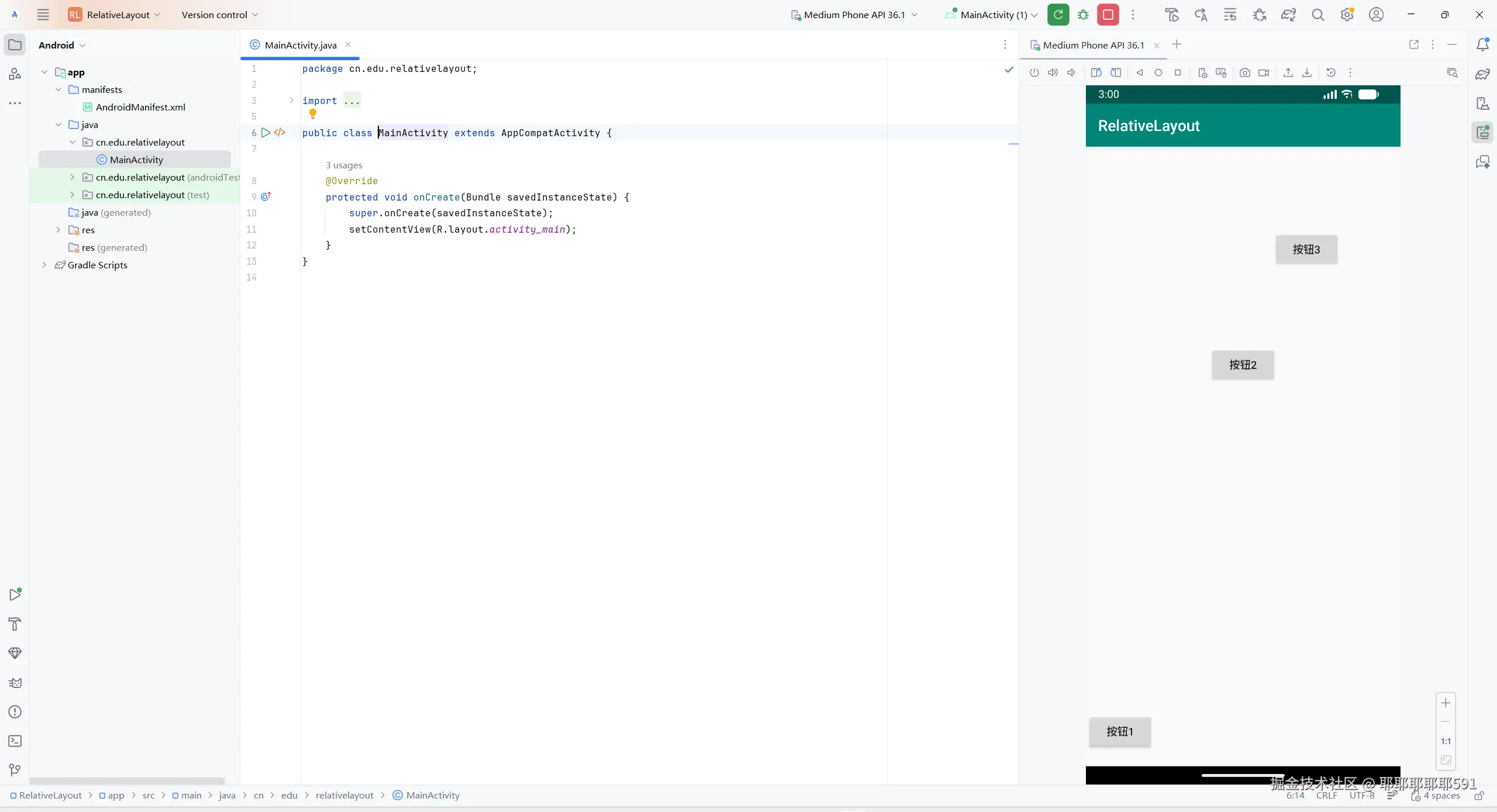Click the emulator Back navigation triangle
Screen dimensions: 1497x812
1140,72
